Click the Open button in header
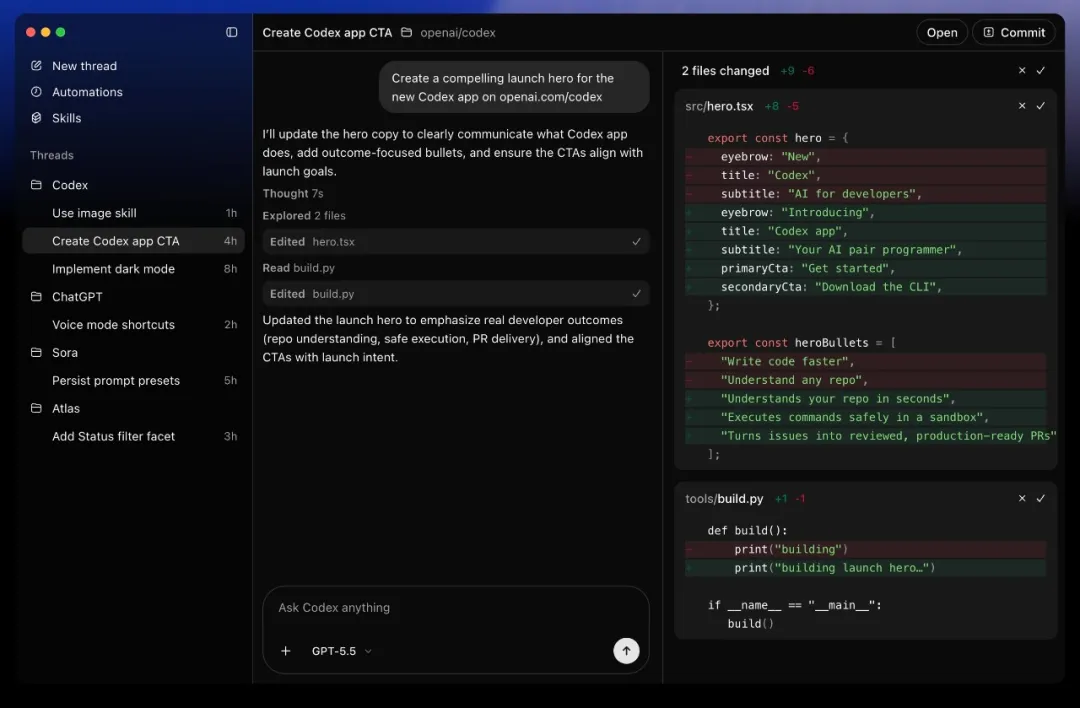The width and height of the screenshot is (1080, 708). coord(942,32)
